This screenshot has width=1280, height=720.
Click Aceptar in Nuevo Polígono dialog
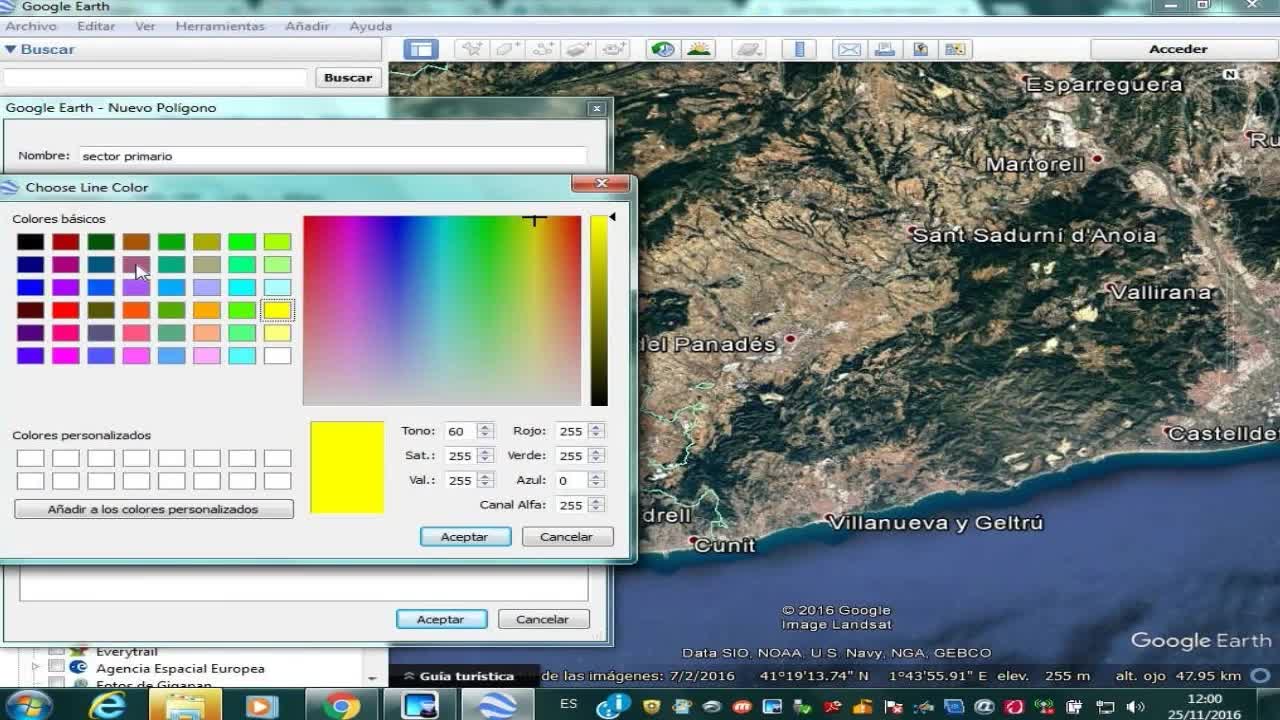click(441, 619)
